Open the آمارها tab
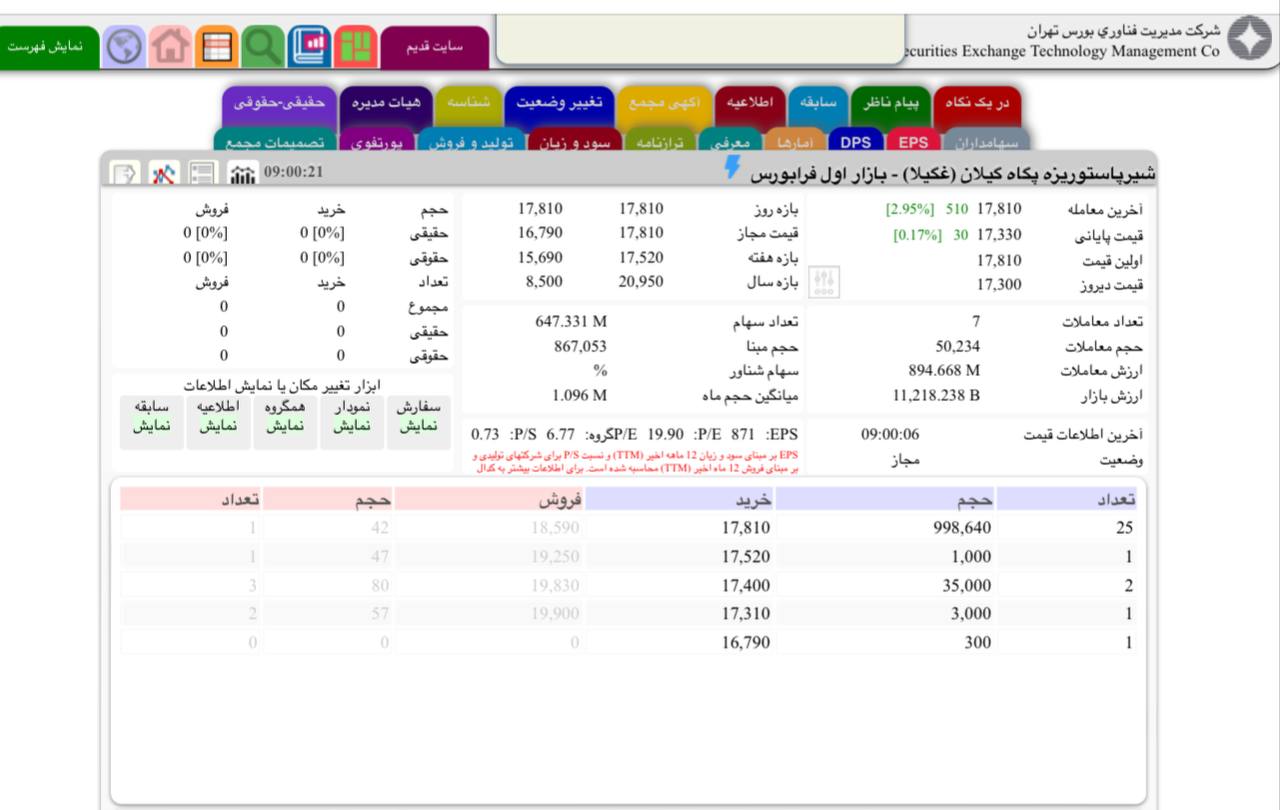Screen dimensions: 1280x810 click(796, 142)
